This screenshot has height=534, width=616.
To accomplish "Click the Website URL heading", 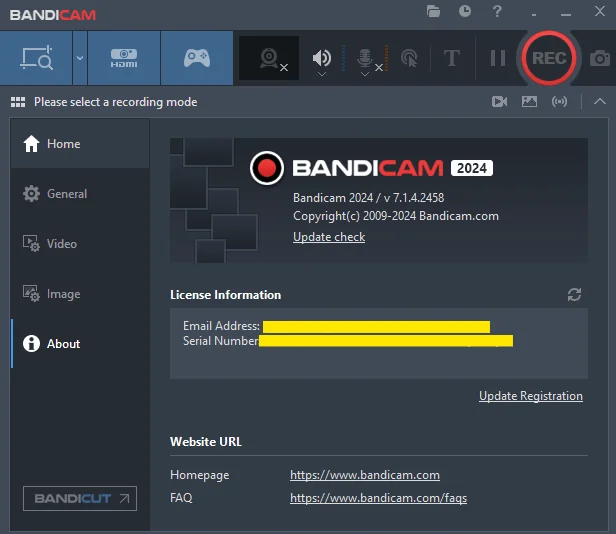I will (206, 442).
